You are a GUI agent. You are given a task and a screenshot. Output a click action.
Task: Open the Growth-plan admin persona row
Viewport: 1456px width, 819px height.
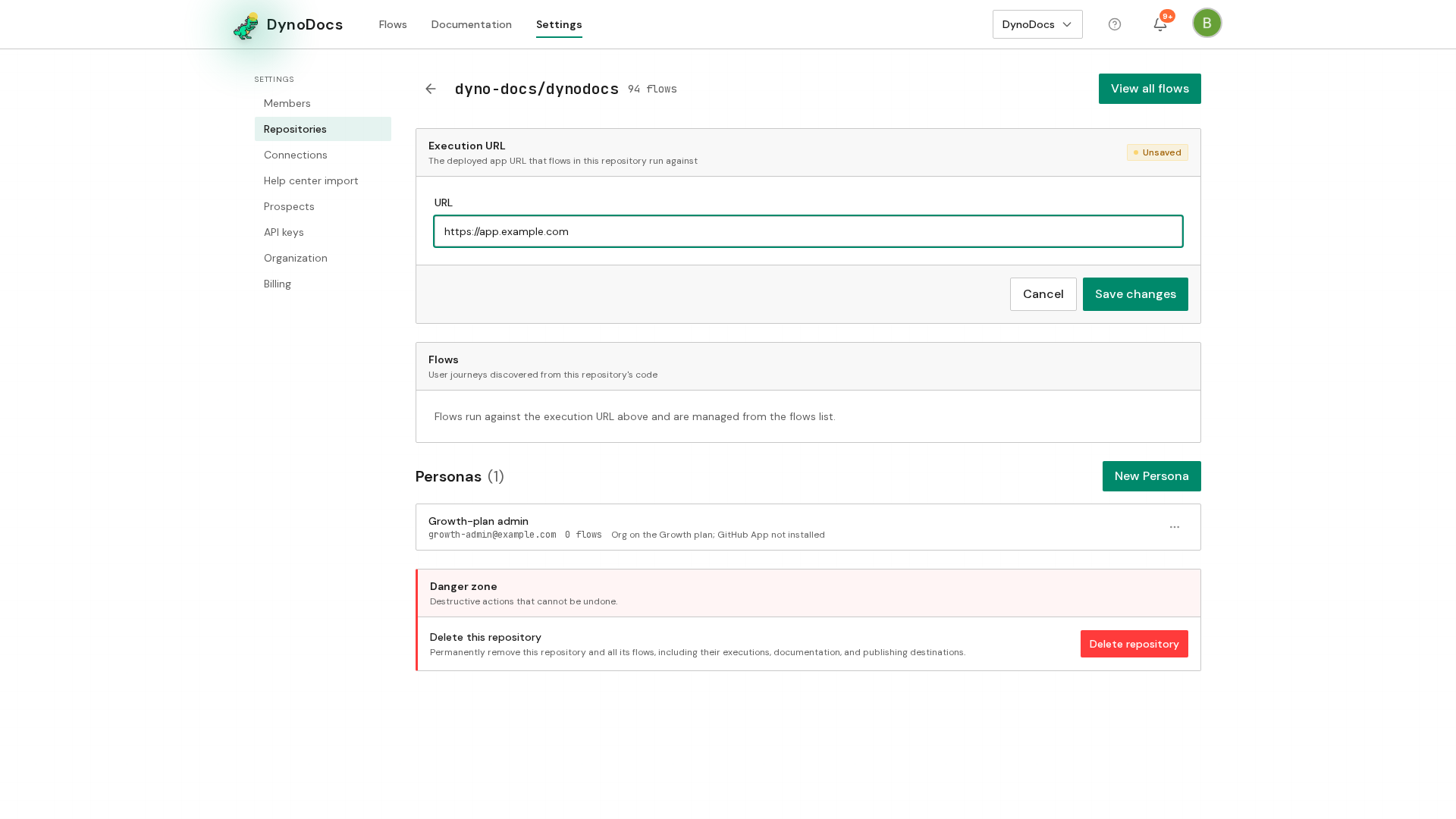click(x=808, y=527)
